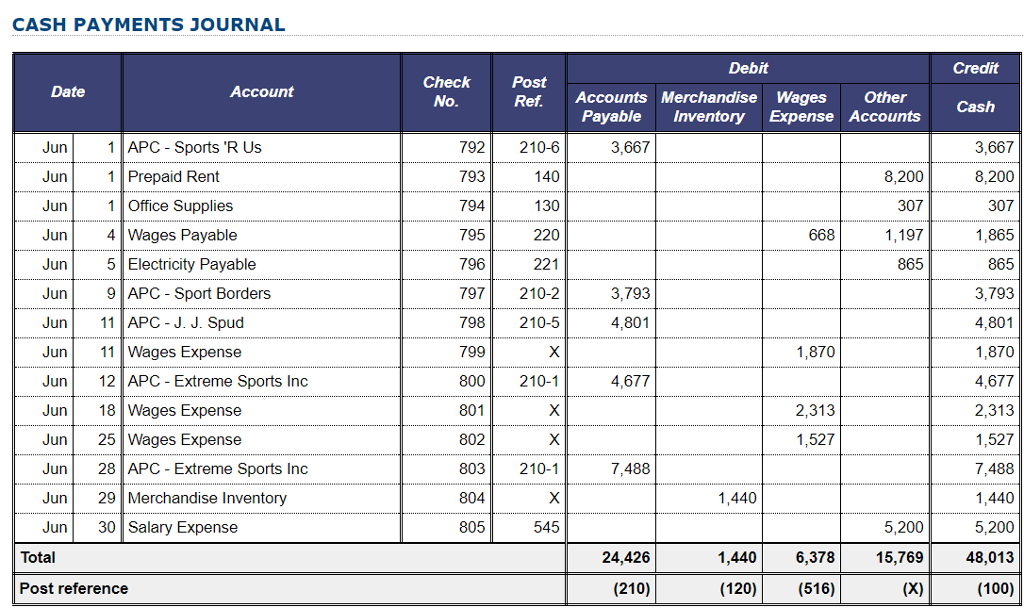Click post reference 140
This screenshot has height=608, width=1024.
547,177
